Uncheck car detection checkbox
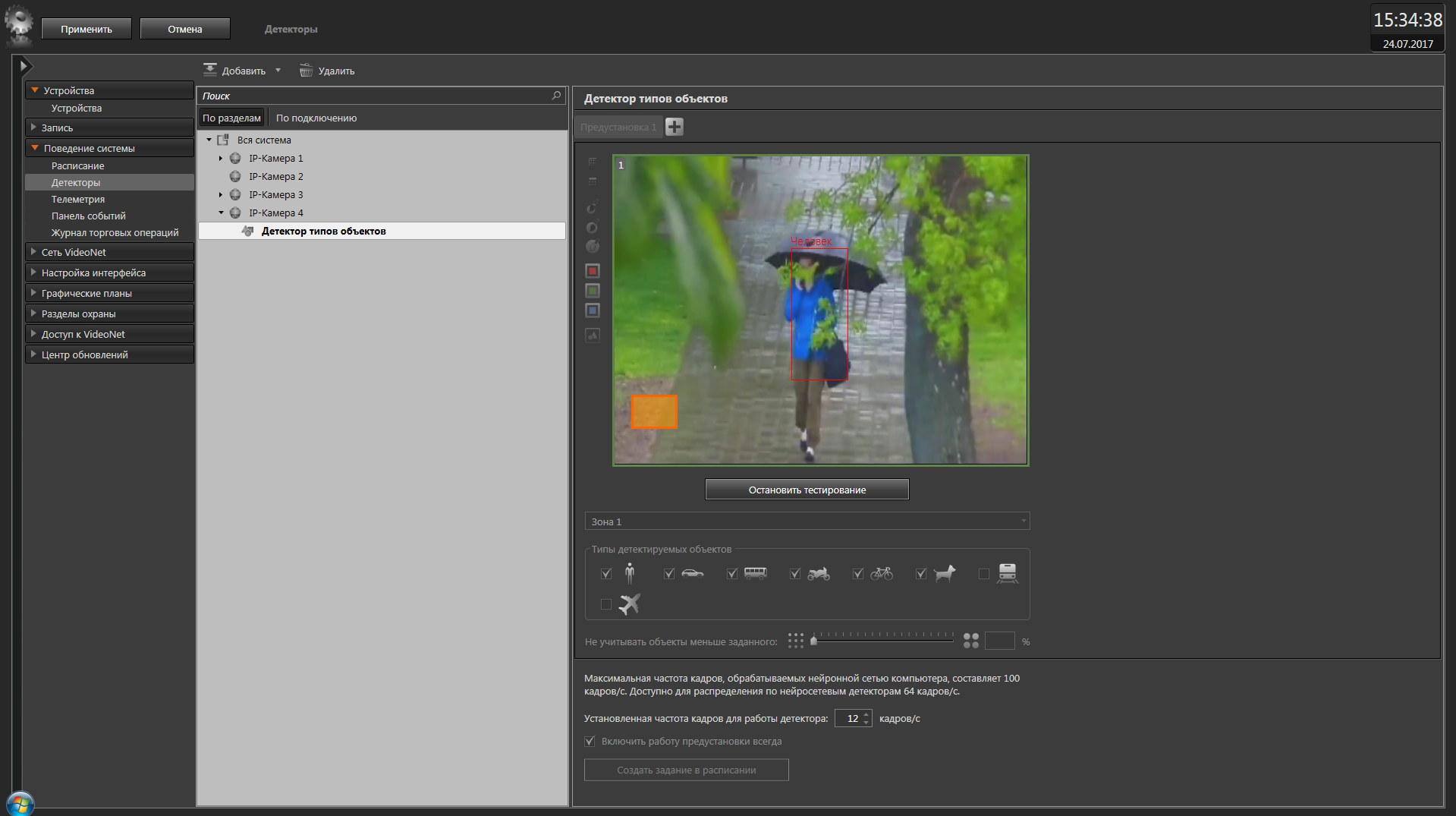 [669, 574]
